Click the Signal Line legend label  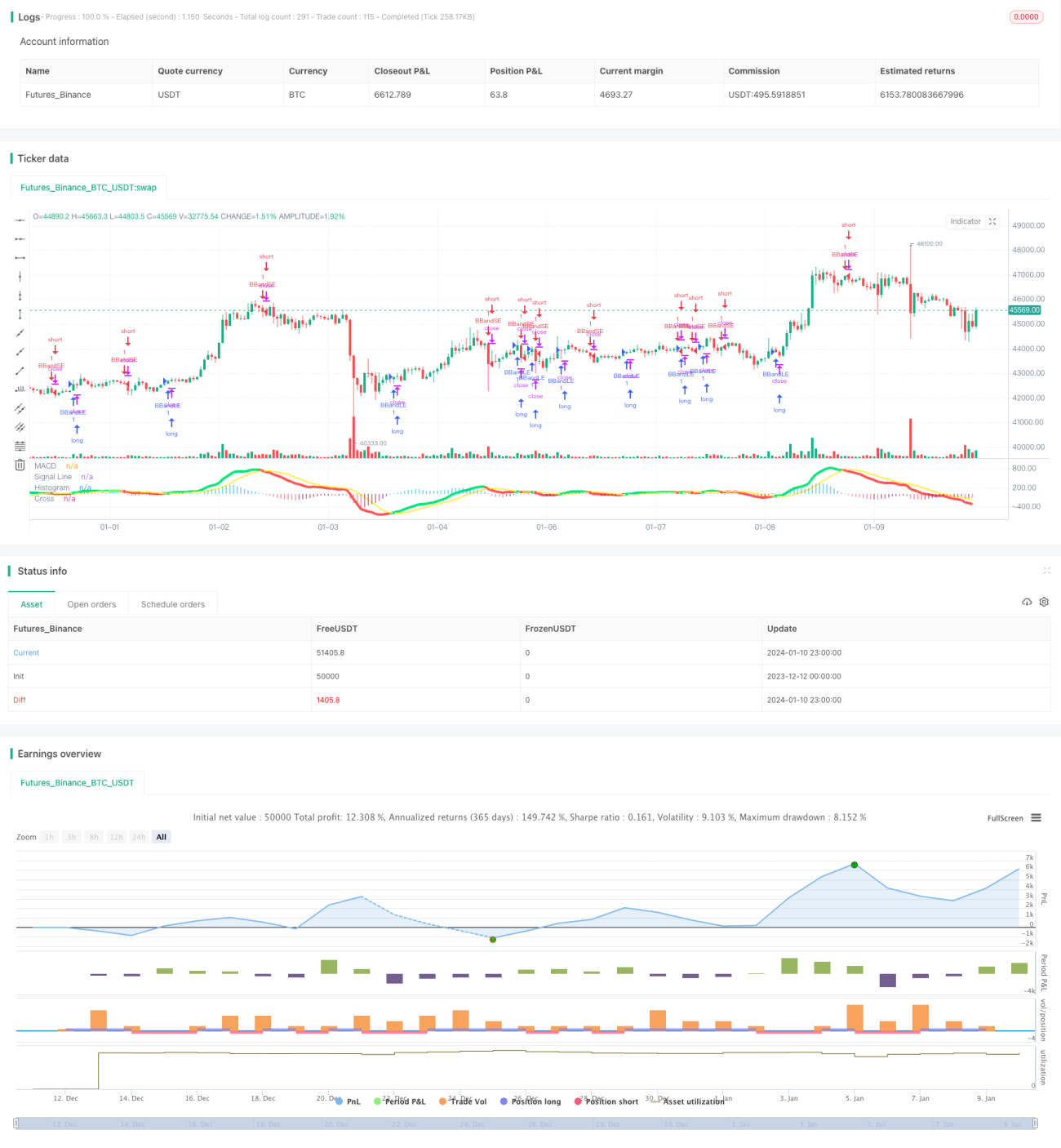53,477
